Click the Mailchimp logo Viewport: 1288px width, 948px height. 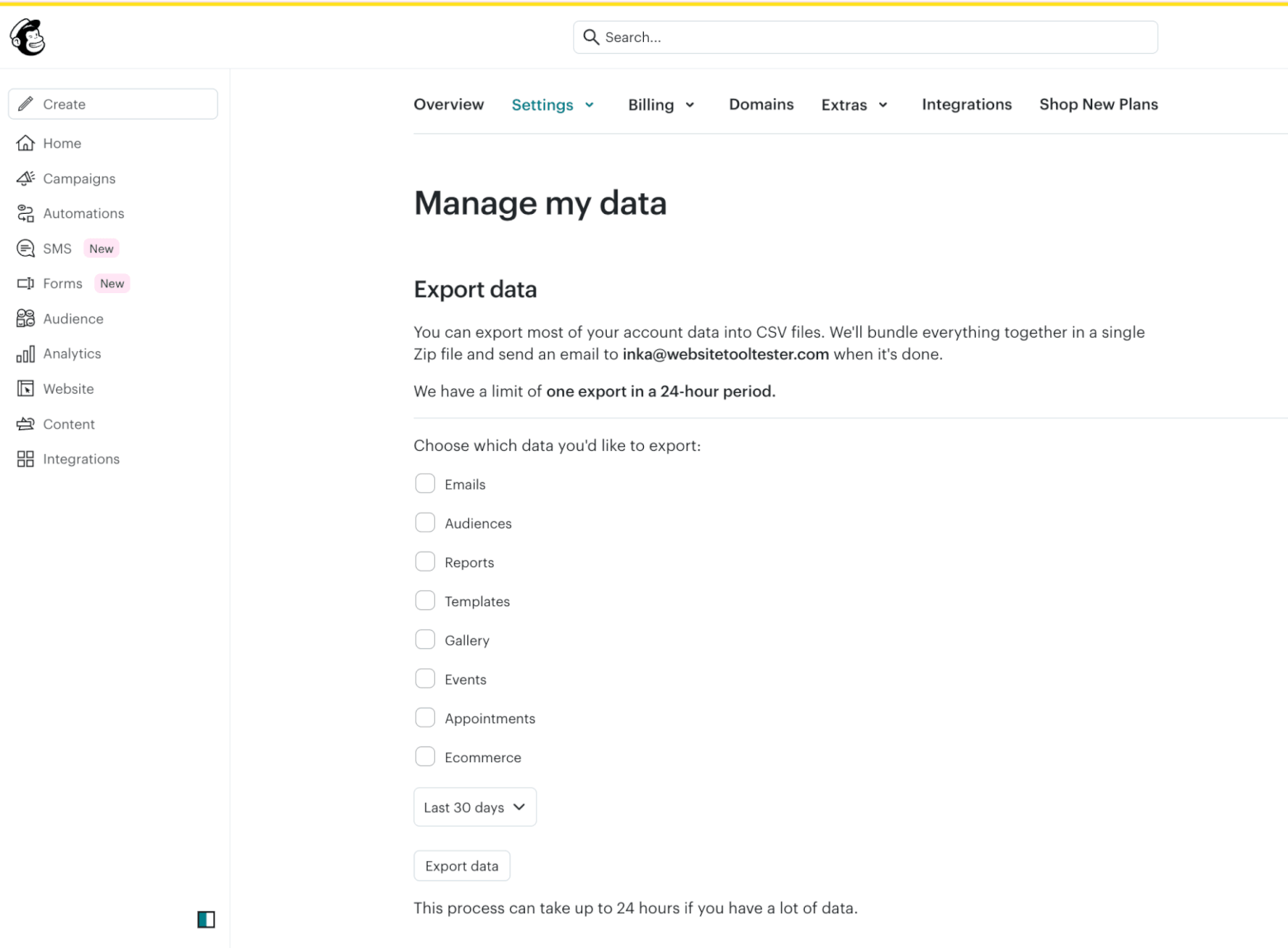(x=26, y=37)
